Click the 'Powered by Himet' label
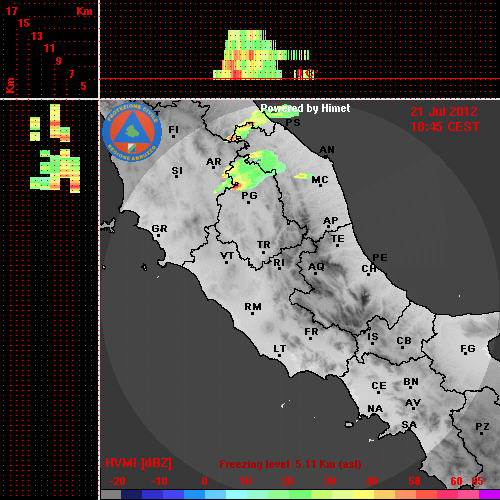 point(305,108)
